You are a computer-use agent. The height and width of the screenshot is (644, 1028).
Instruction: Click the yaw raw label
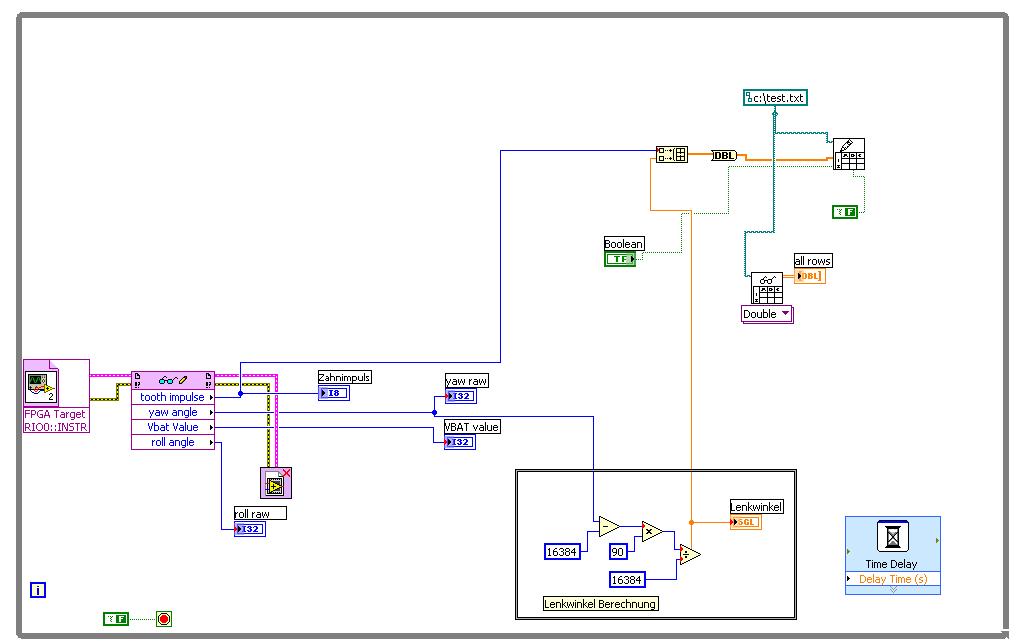(x=466, y=381)
